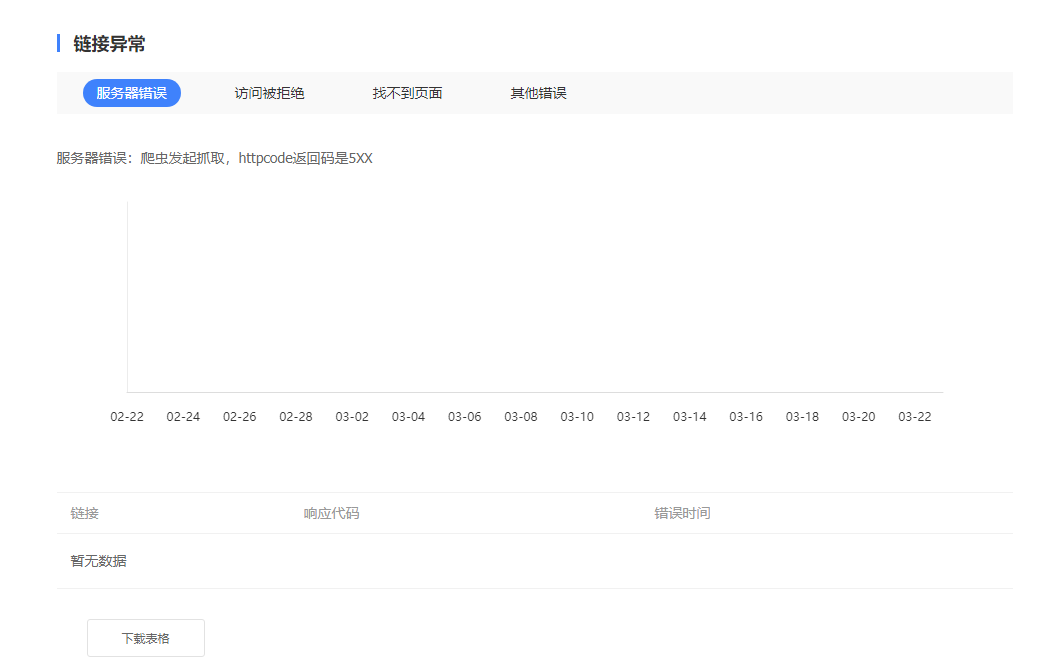Click the active 服务器错误 tab
The width and height of the screenshot is (1041, 664).
pyautogui.click(x=133, y=92)
